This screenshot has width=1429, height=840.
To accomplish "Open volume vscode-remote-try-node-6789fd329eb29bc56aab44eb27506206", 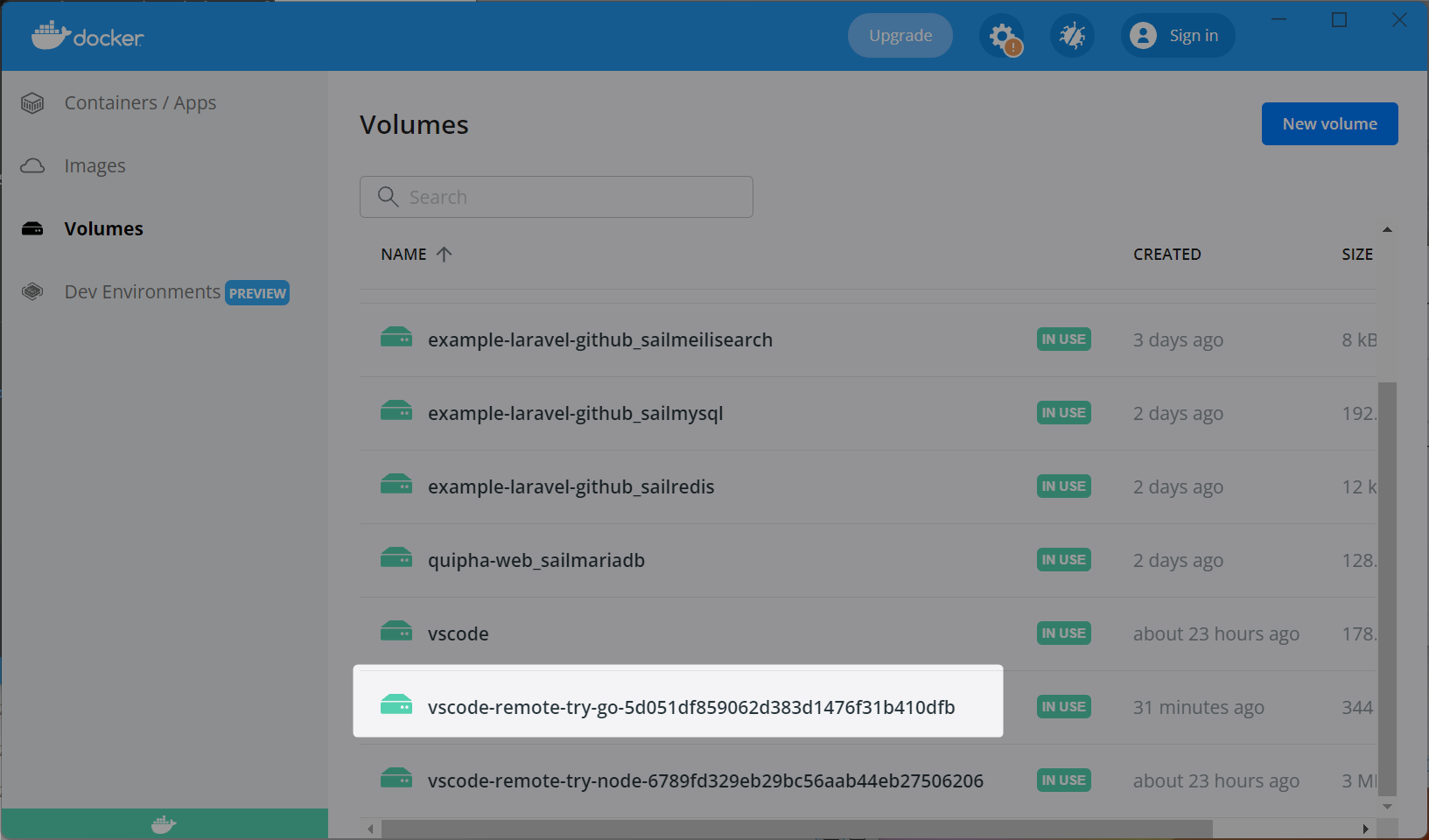I will point(705,781).
